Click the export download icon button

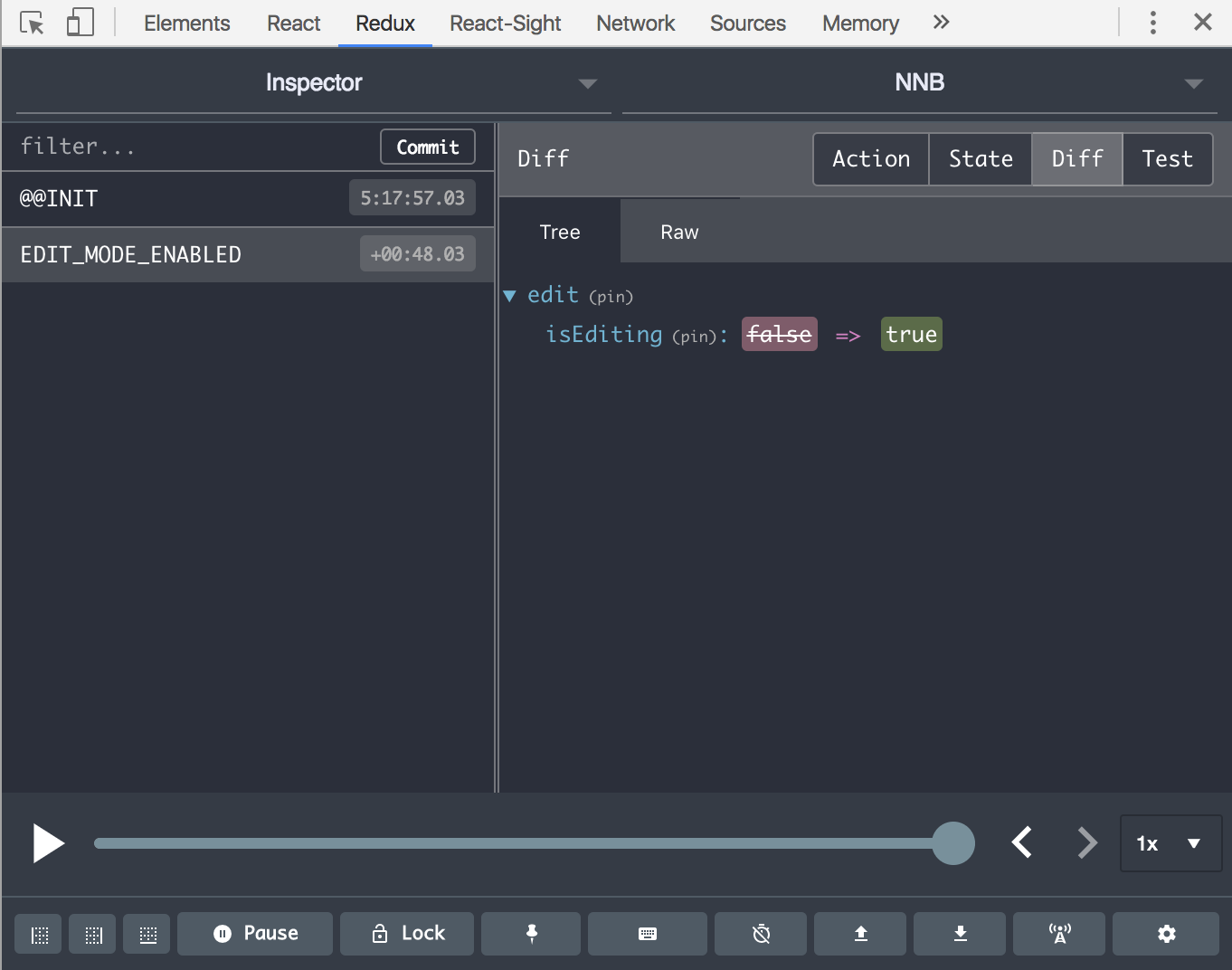[x=960, y=934]
